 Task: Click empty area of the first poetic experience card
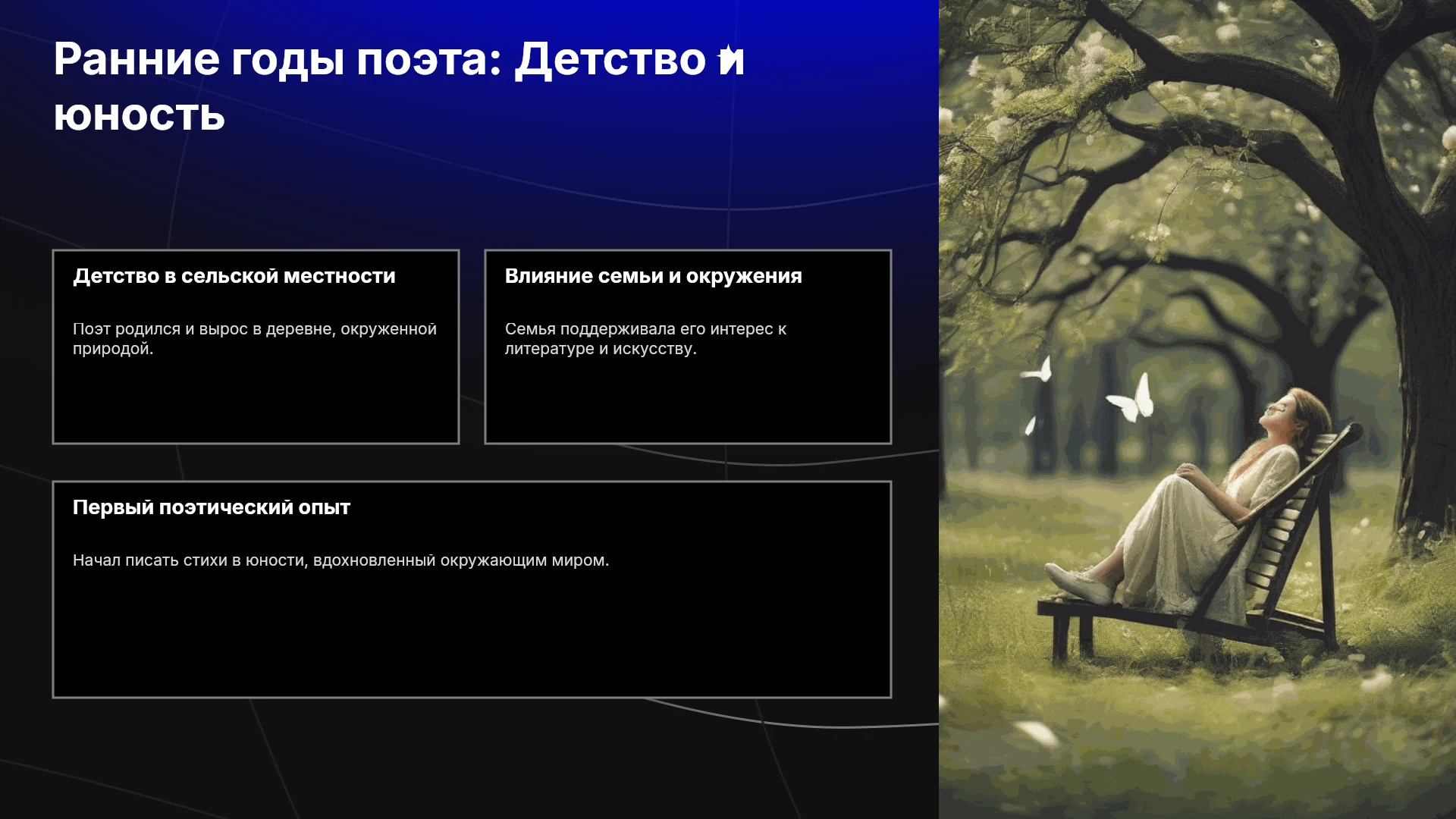pos(472,637)
